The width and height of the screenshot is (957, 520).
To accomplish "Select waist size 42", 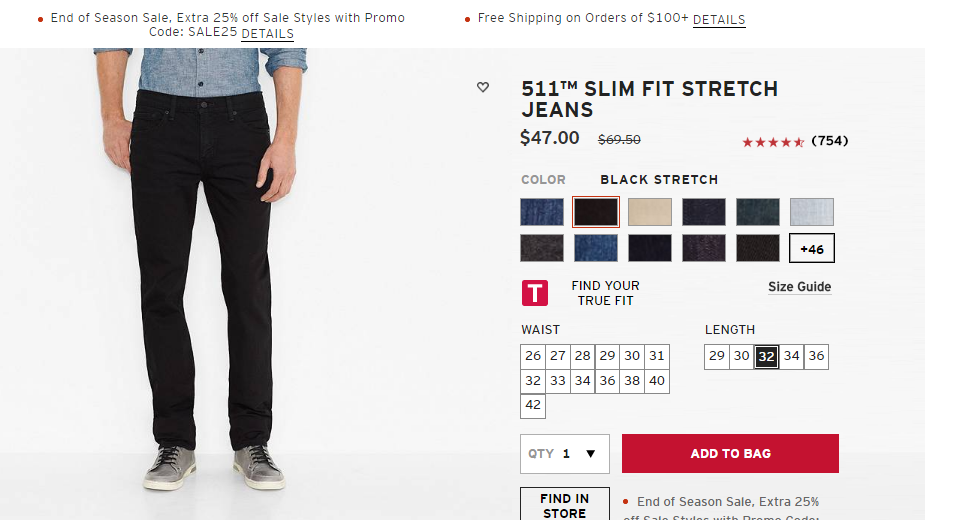I will pyautogui.click(x=533, y=406).
